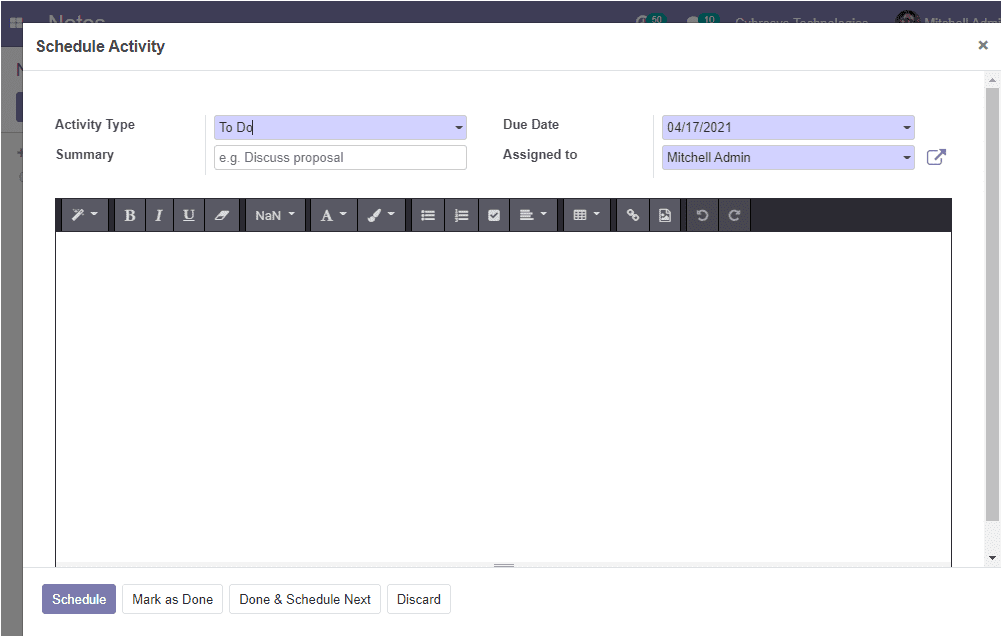Click the dialog vertical scrollbar thumb

click(992, 304)
